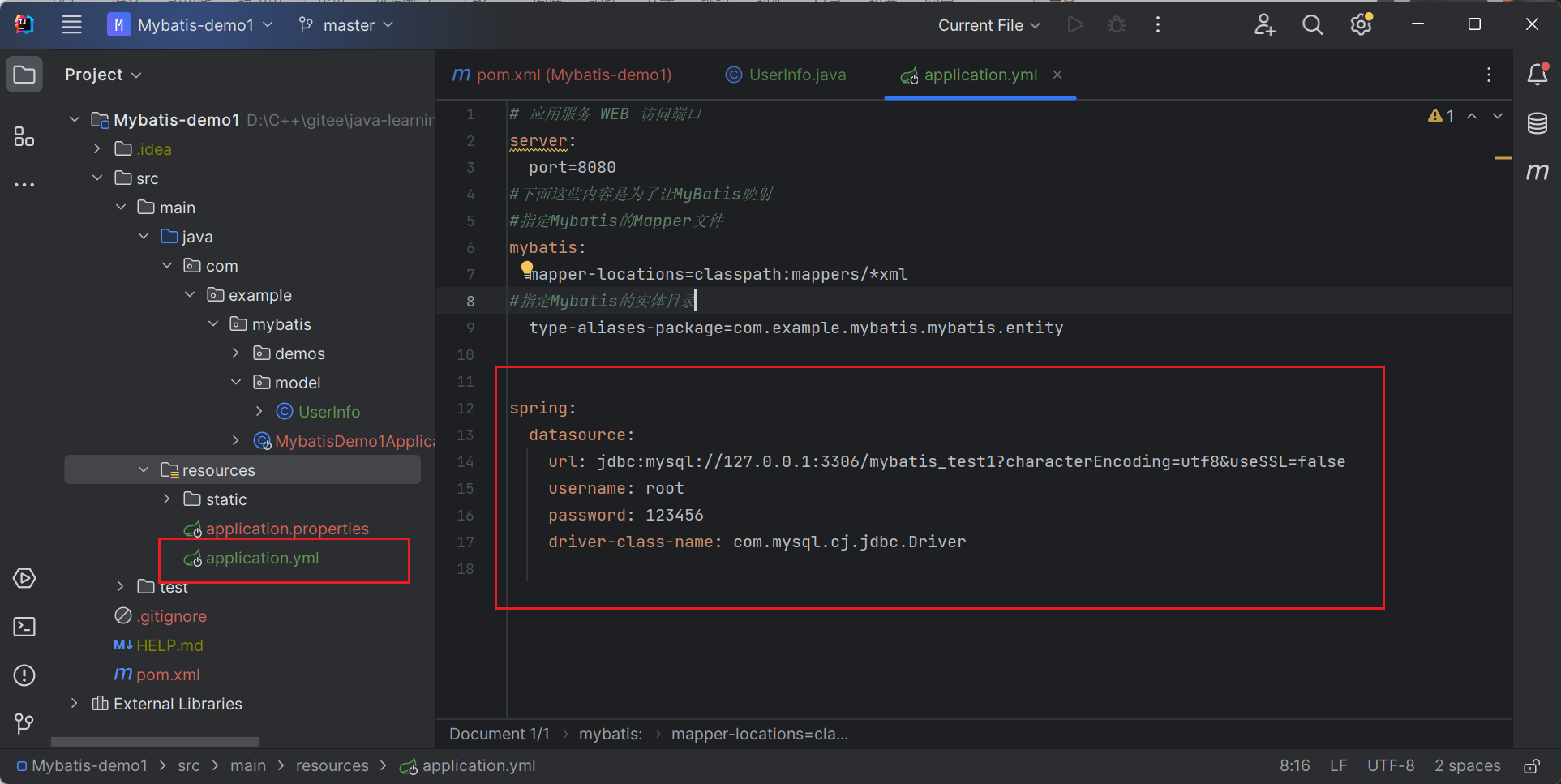Switch to UserInfo.java tab

pos(786,75)
